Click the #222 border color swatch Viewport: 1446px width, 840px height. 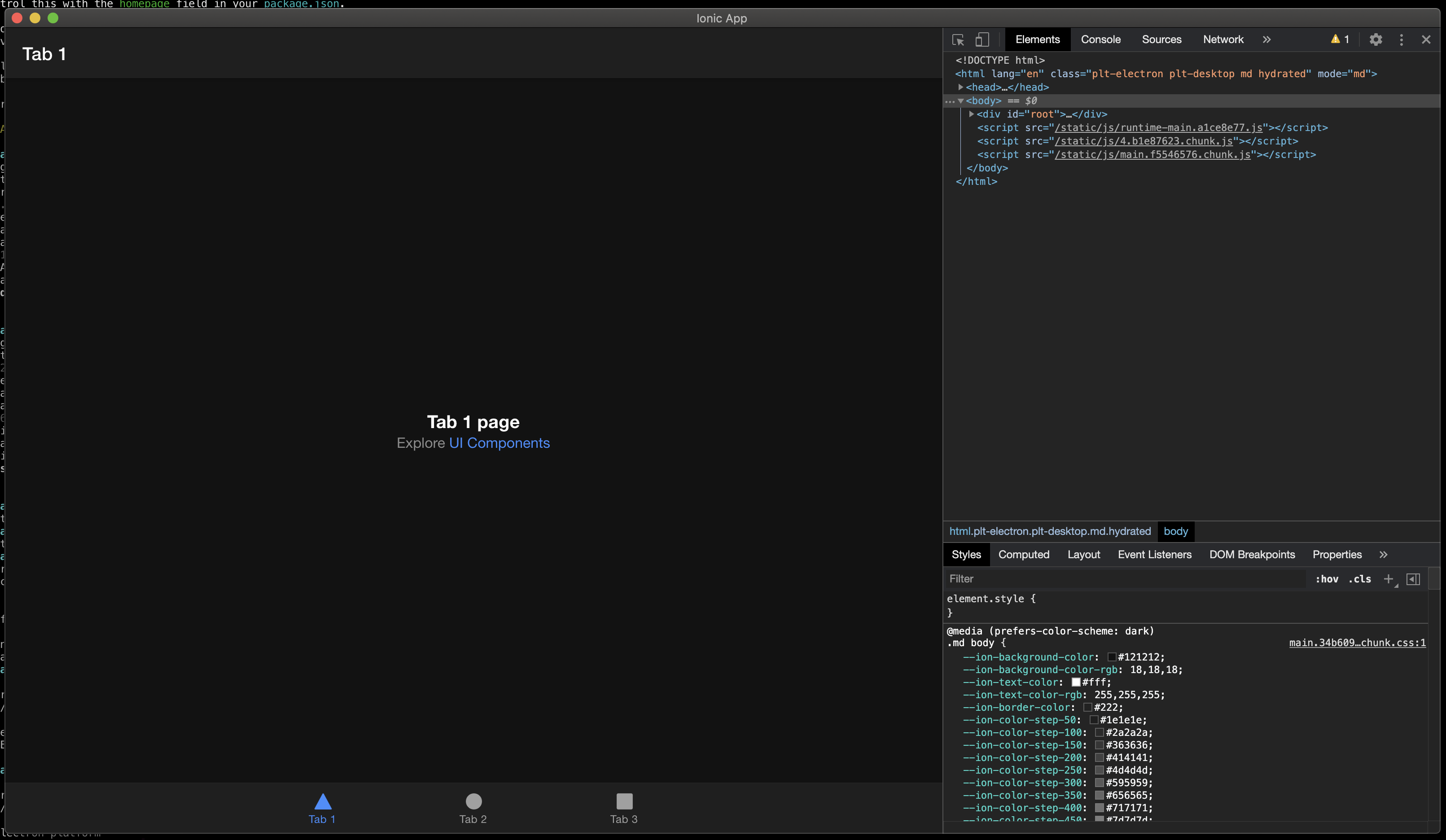tap(1088, 708)
